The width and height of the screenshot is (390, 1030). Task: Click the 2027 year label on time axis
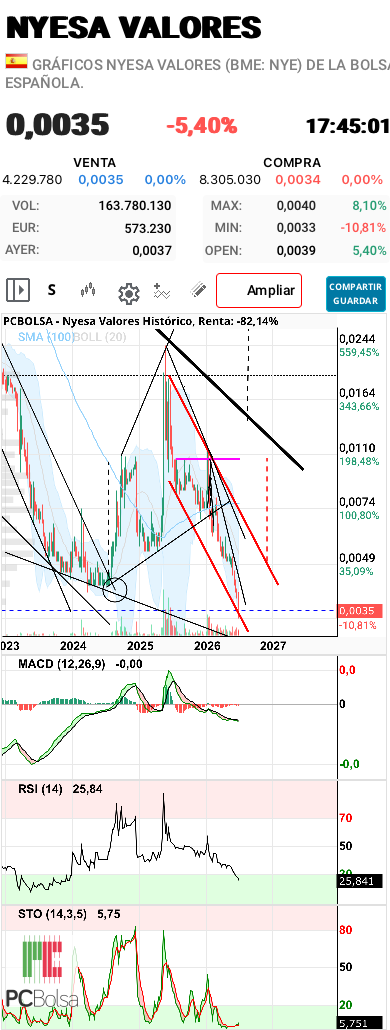pos(273,646)
